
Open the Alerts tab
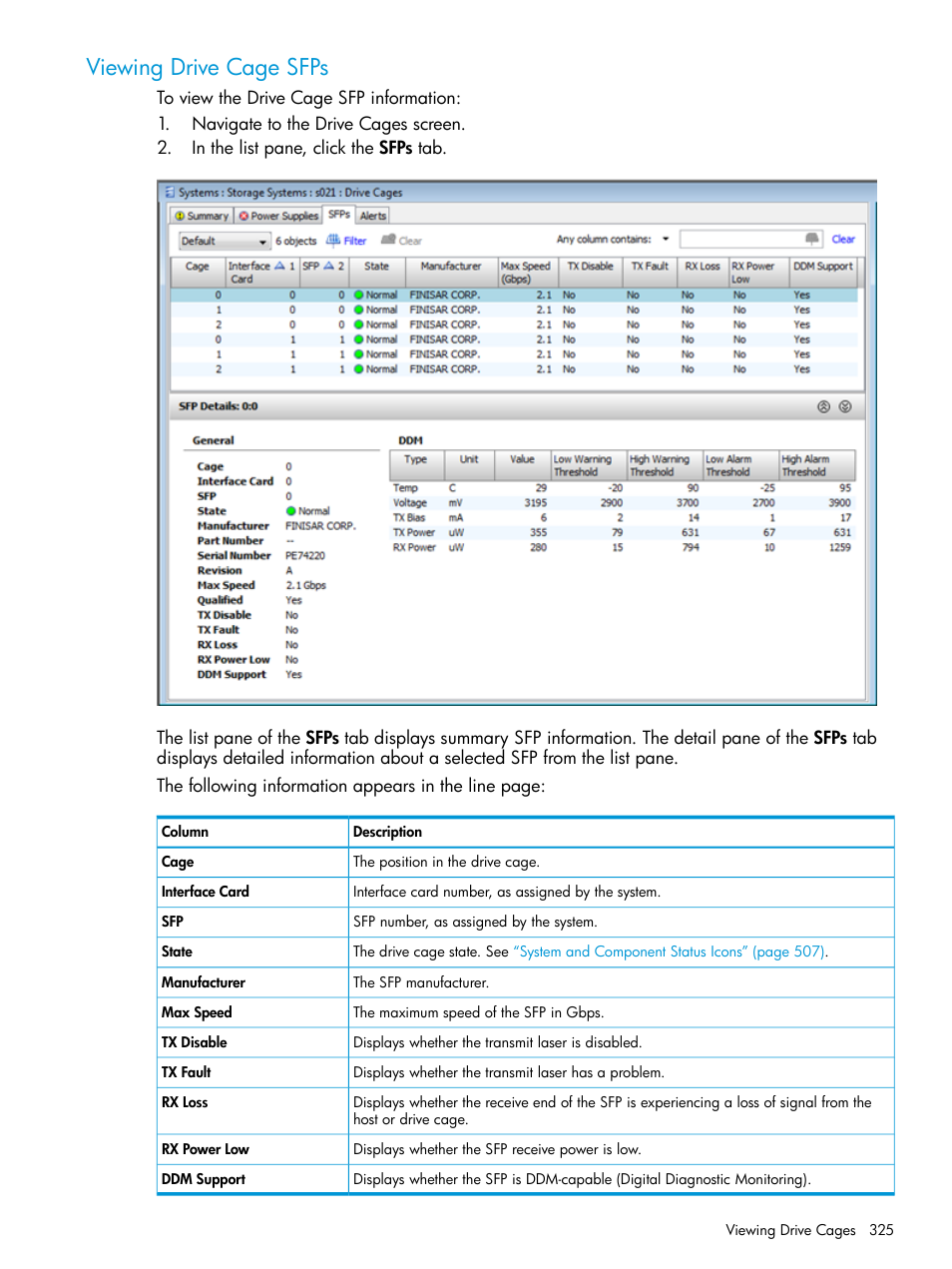point(372,216)
